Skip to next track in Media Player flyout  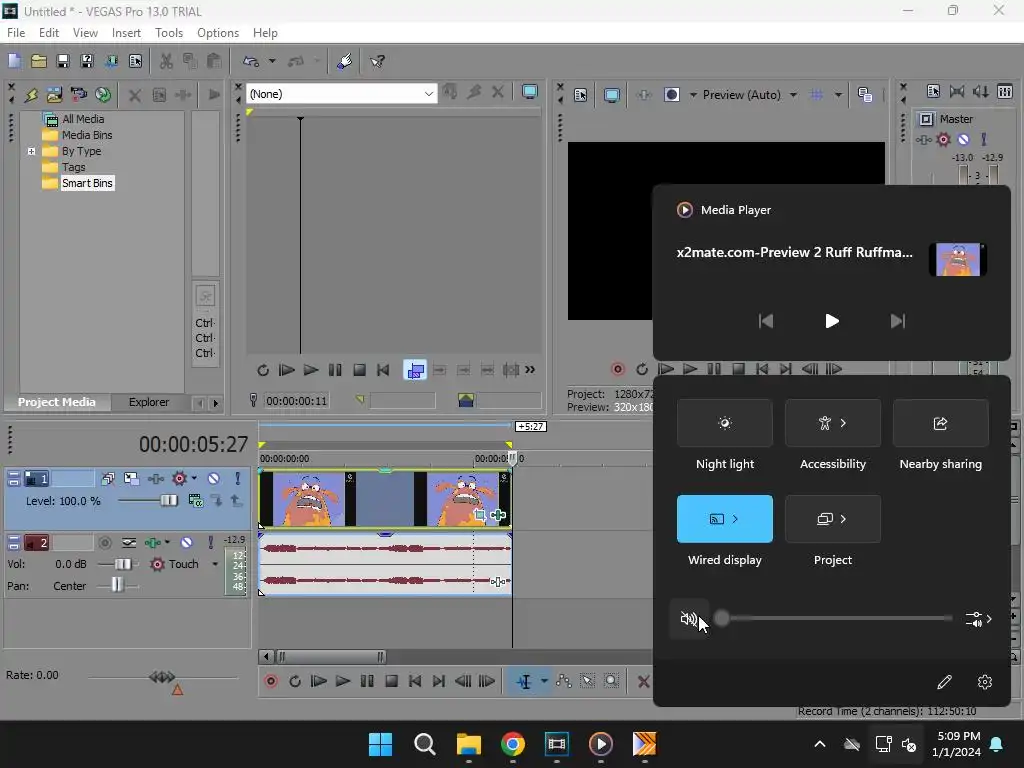[898, 321]
